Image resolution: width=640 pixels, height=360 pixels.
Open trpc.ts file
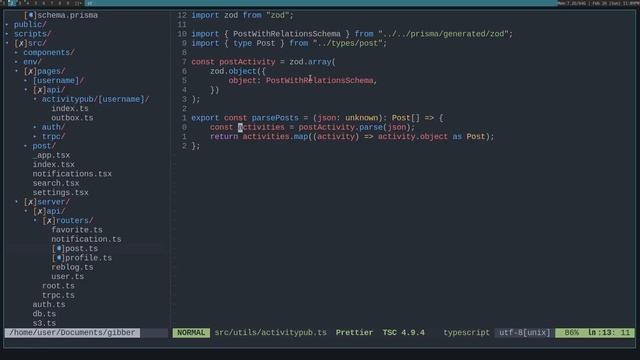click(58, 296)
